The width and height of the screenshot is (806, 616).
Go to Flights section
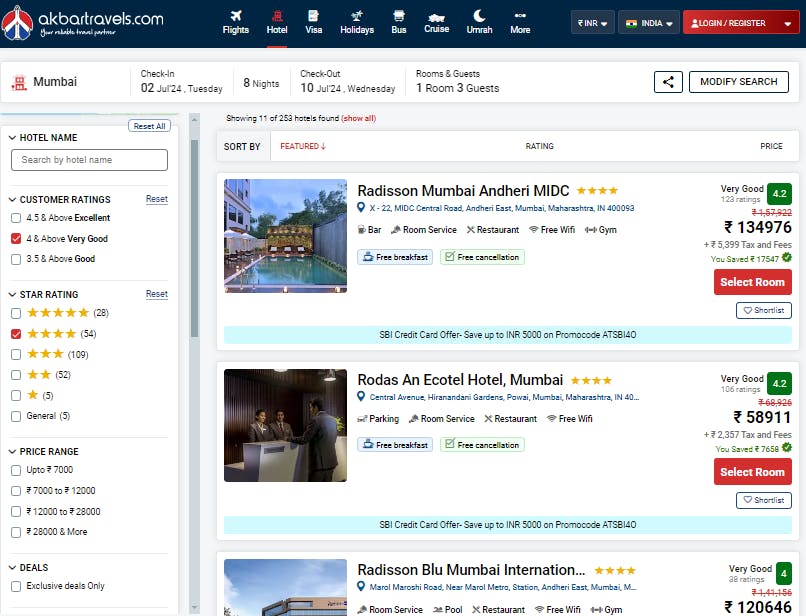(235, 23)
